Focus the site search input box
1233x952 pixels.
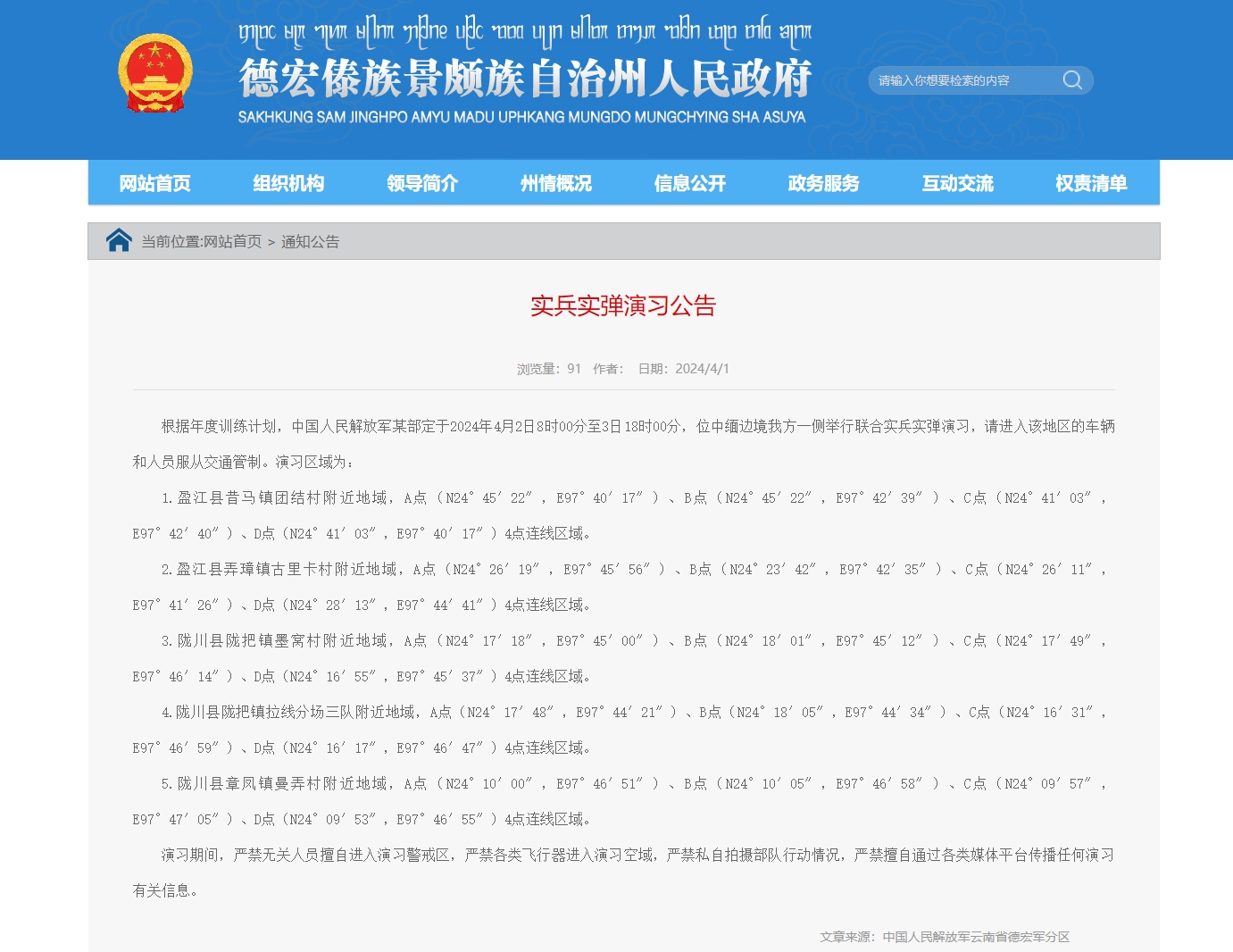coord(964,80)
